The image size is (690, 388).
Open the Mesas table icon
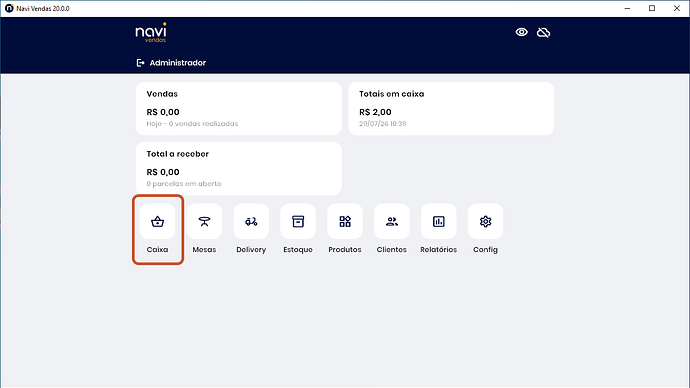coord(204,221)
